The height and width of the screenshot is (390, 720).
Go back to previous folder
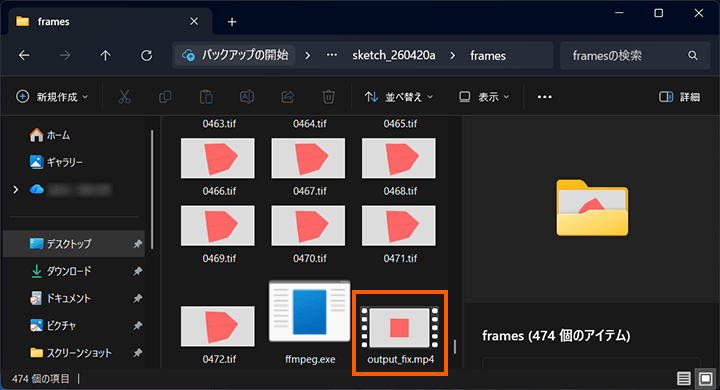24,56
